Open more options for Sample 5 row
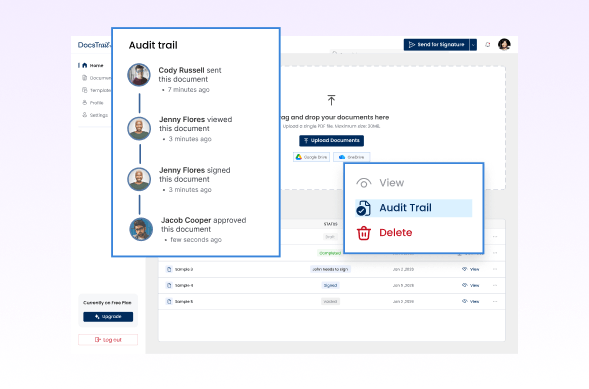The height and width of the screenshot is (389, 589). [x=495, y=302]
